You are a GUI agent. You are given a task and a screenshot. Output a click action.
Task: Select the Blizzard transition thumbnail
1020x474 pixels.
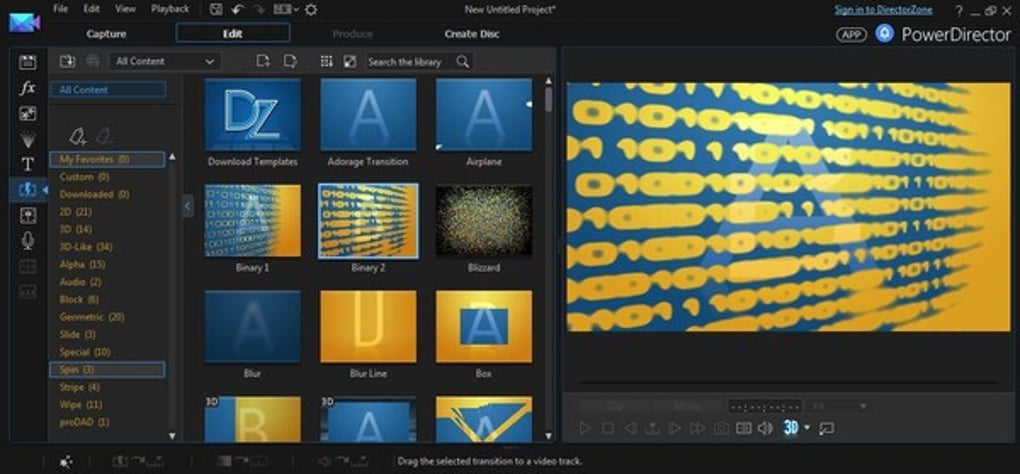[484, 220]
